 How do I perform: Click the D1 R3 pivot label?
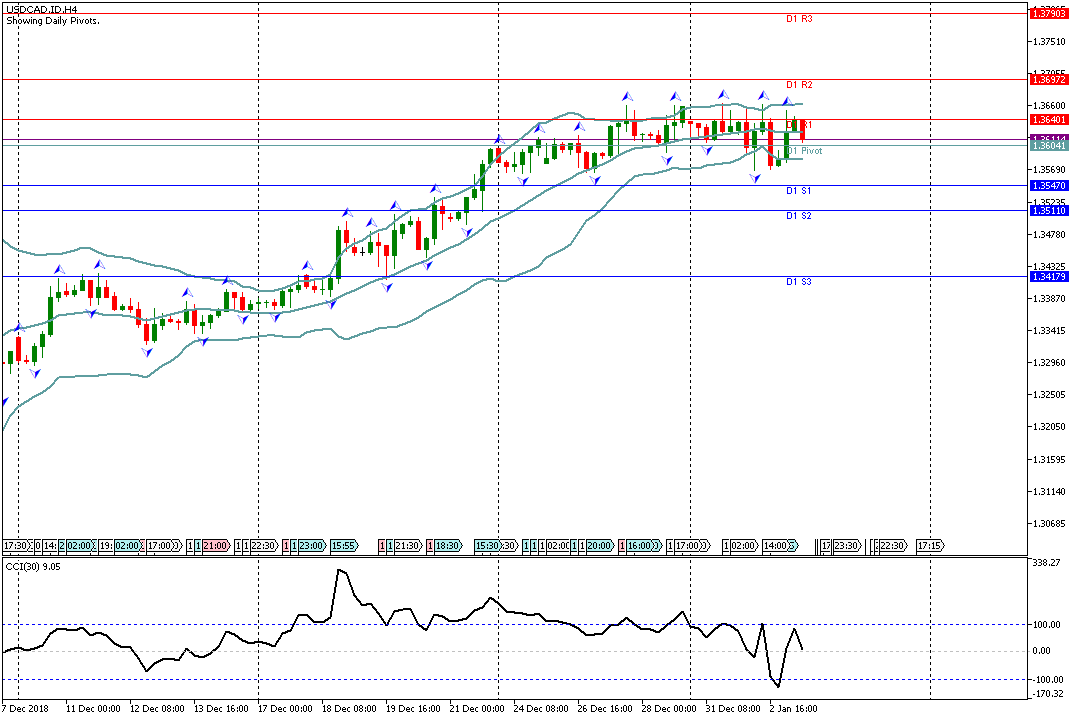(799, 19)
